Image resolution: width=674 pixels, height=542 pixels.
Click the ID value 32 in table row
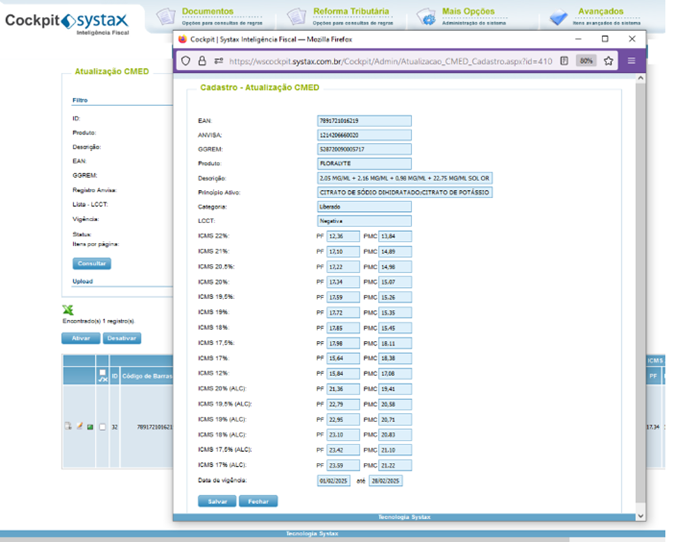click(x=114, y=427)
